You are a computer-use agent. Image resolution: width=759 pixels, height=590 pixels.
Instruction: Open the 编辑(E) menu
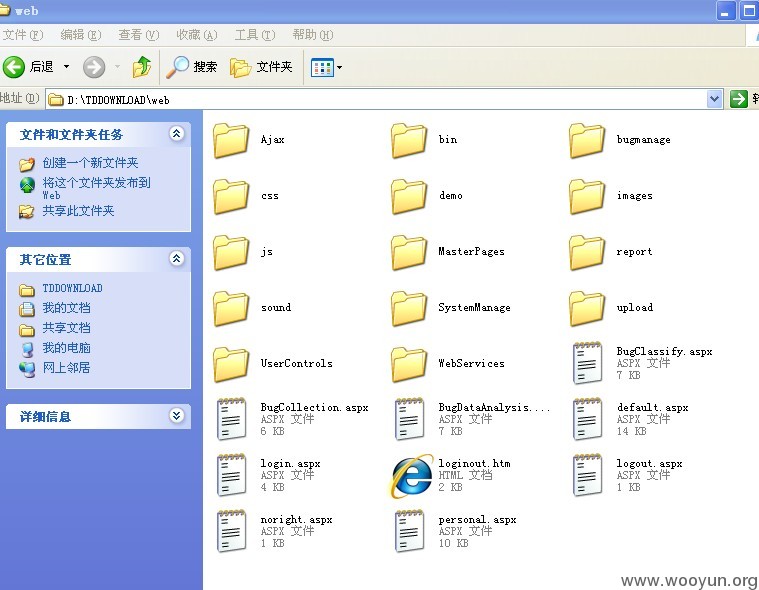81,35
